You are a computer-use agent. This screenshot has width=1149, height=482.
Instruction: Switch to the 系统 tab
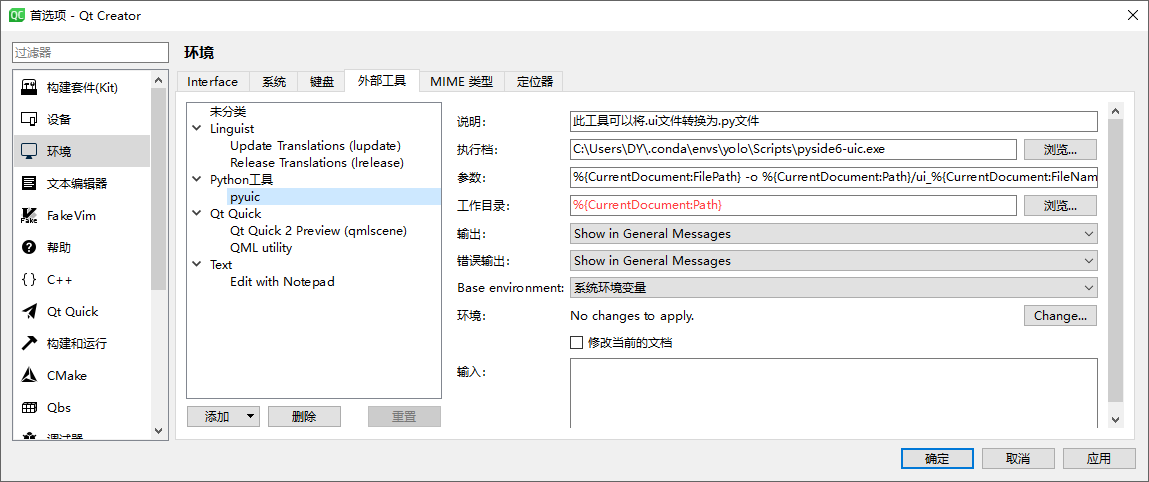pos(274,82)
